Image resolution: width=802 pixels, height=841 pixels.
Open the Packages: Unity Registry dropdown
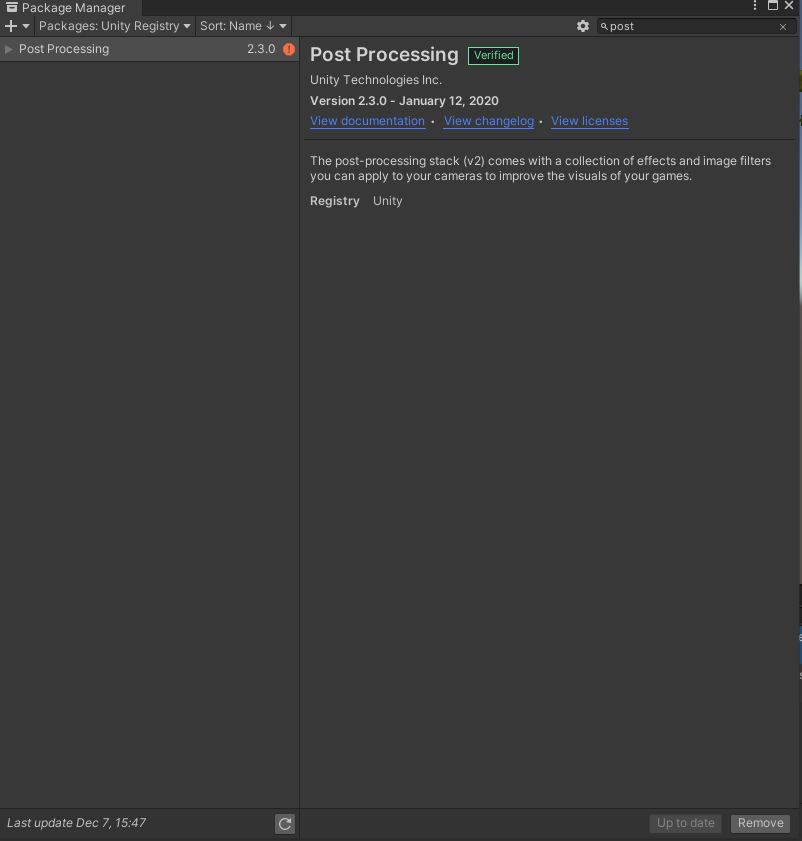[114, 26]
